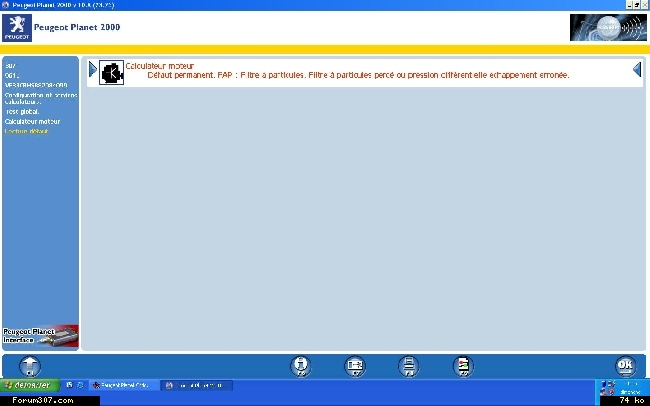
Task: Click the information icon in bottom toolbar
Action: click(x=299, y=365)
